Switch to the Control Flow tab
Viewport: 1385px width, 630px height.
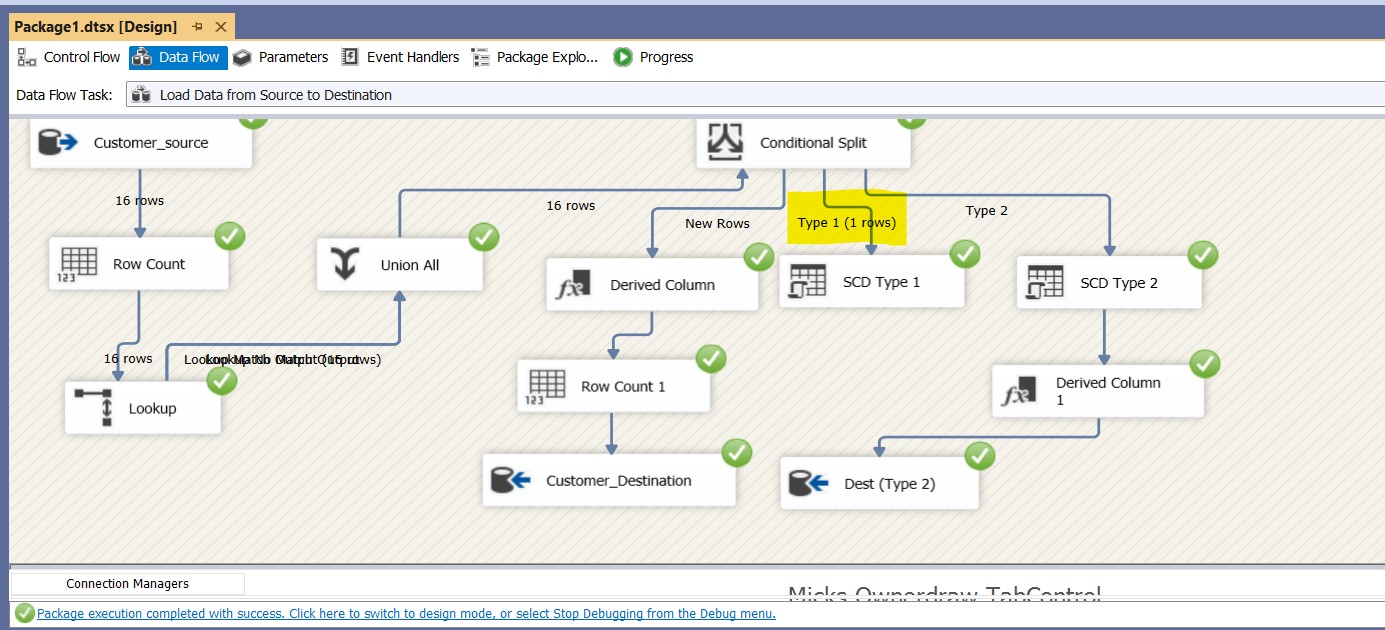coord(68,57)
